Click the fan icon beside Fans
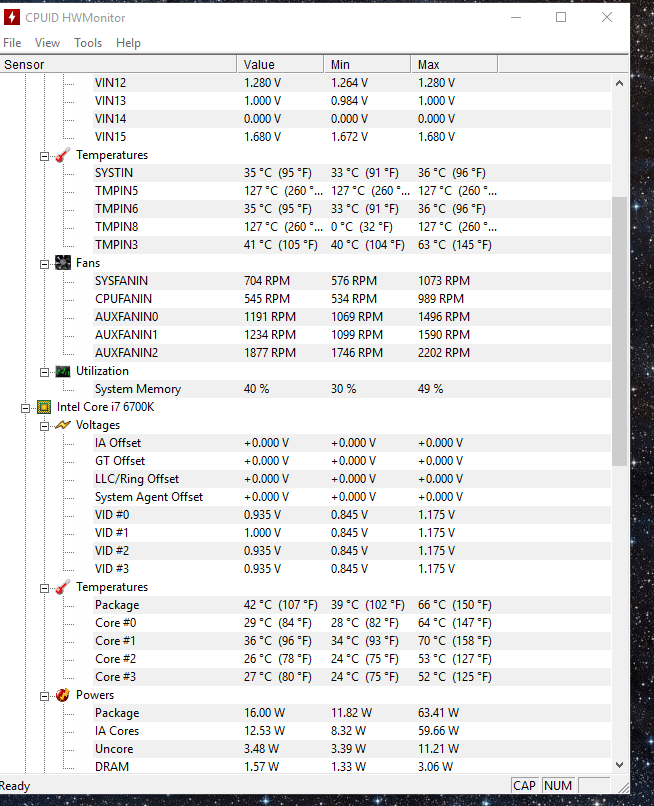Image resolution: width=654 pixels, height=806 pixels. [x=62, y=263]
